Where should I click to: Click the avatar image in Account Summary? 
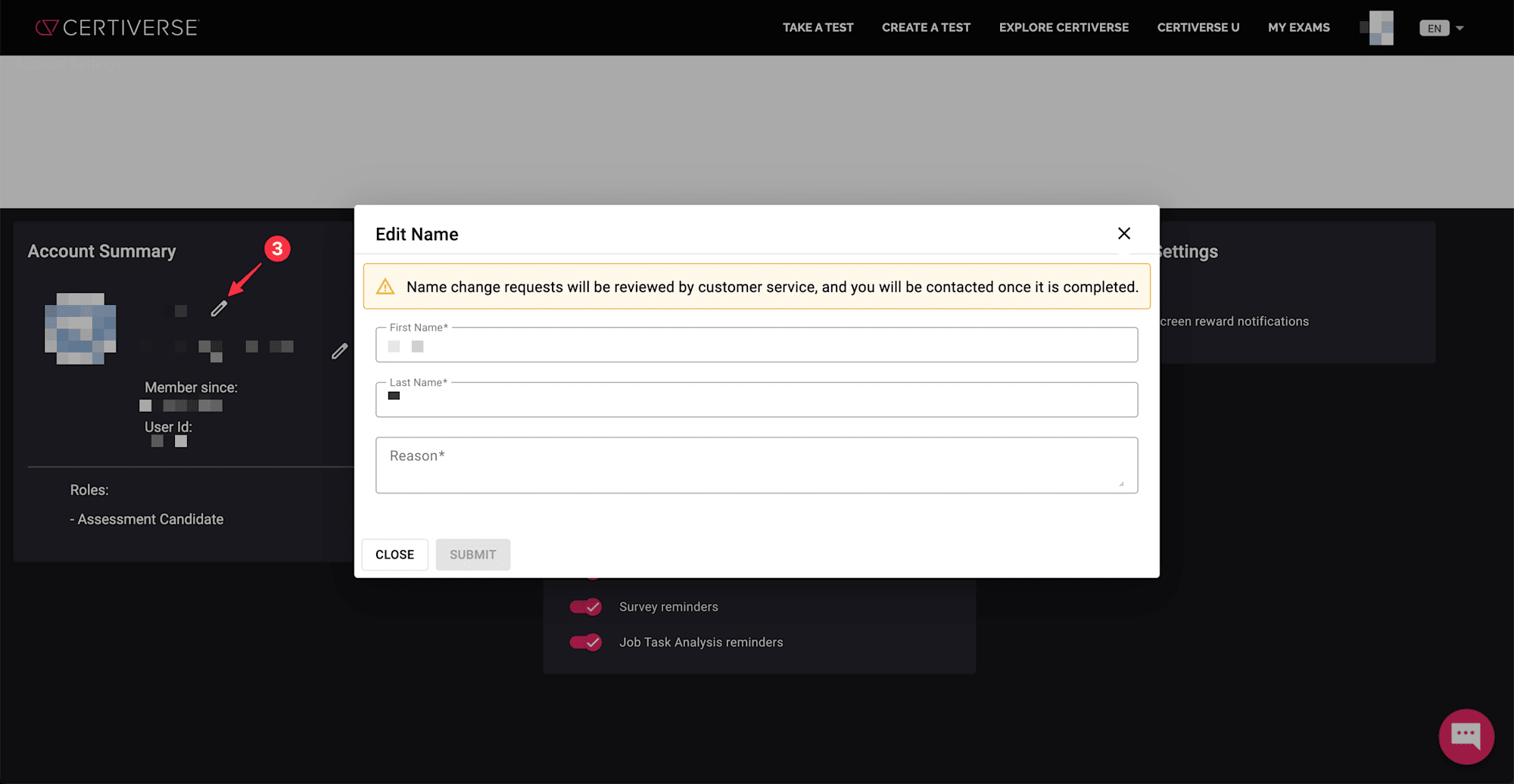pyautogui.click(x=80, y=329)
